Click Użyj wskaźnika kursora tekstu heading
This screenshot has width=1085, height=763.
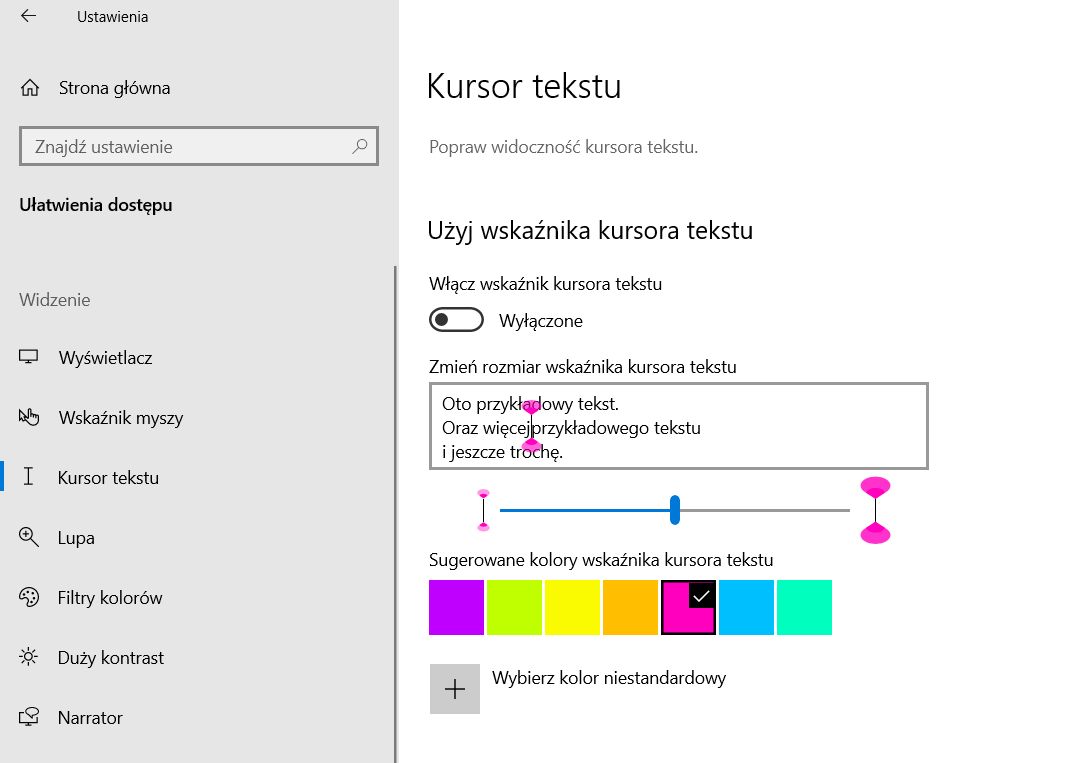coord(590,230)
